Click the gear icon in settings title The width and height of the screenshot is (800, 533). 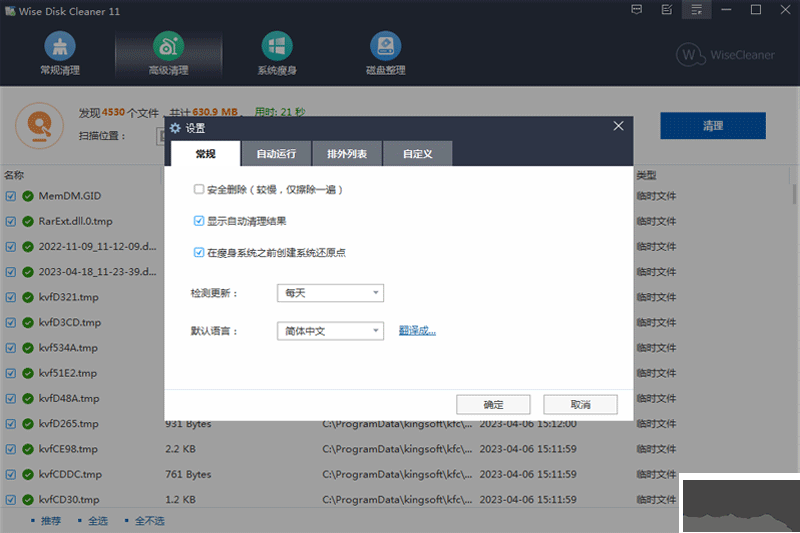176,128
